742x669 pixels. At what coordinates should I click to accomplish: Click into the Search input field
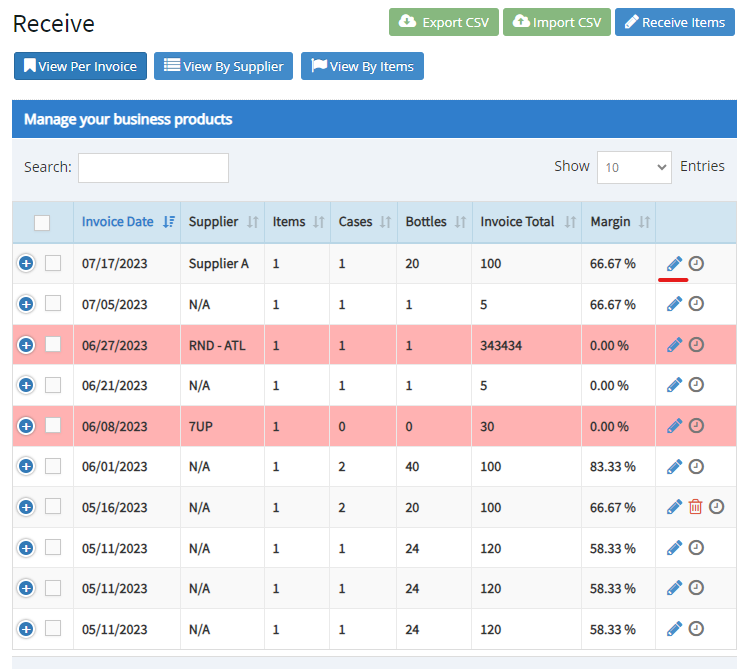(153, 168)
